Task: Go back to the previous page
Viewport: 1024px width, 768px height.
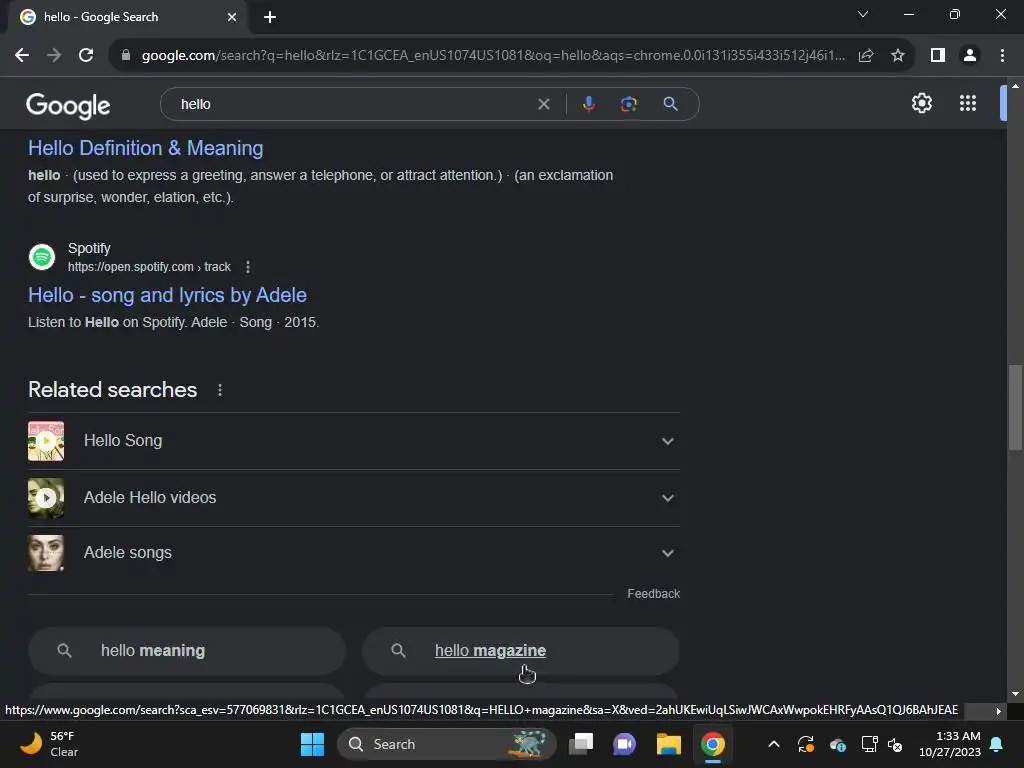Action: (x=22, y=56)
